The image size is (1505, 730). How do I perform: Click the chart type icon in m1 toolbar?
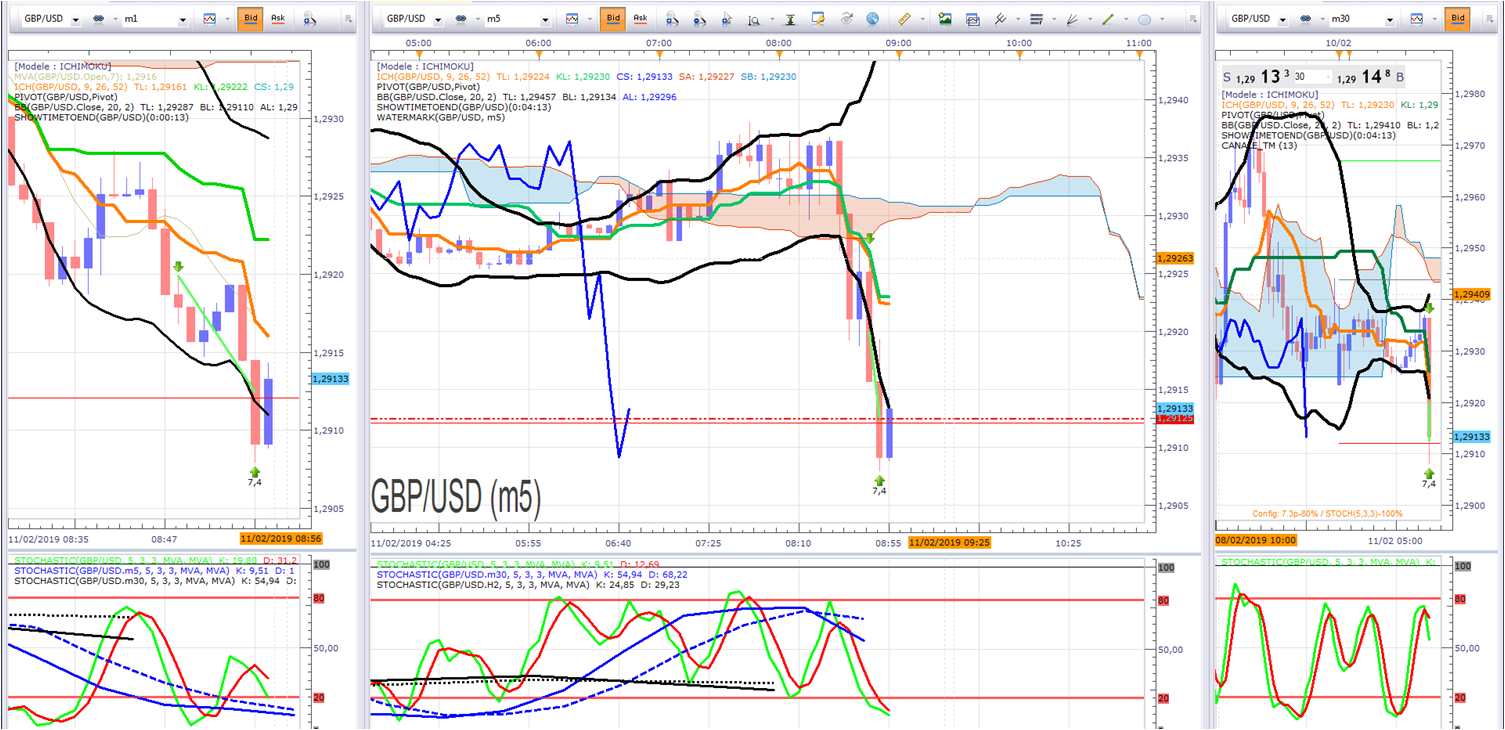coord(209,19)
